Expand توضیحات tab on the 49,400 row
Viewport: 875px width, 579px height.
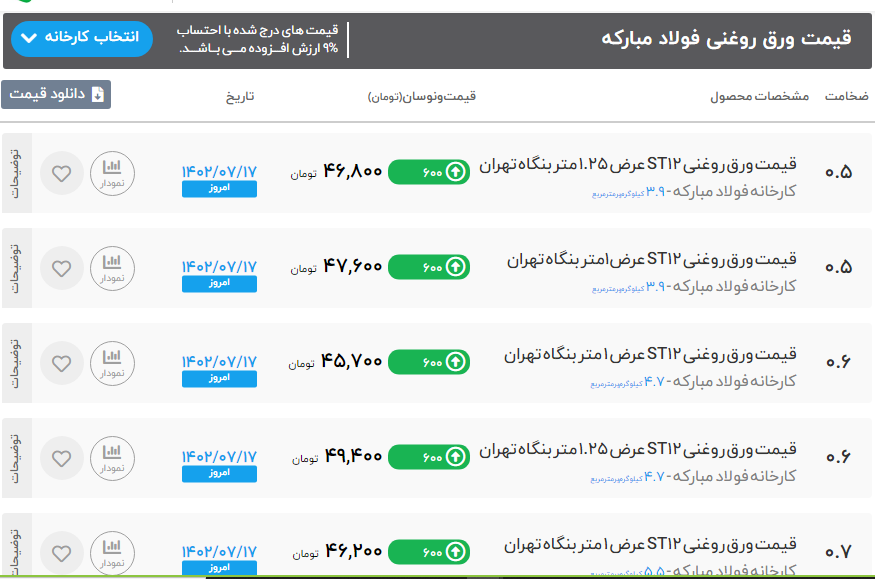click(16, 458)
